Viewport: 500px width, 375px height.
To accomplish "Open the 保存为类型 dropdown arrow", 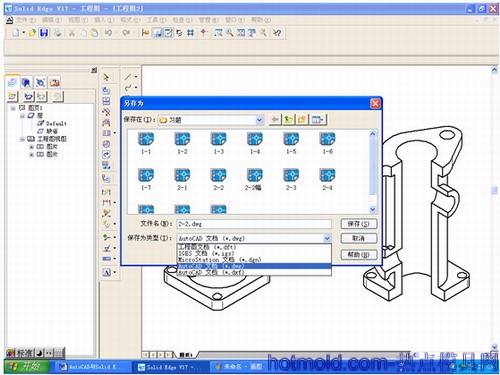I will point(327,238).
